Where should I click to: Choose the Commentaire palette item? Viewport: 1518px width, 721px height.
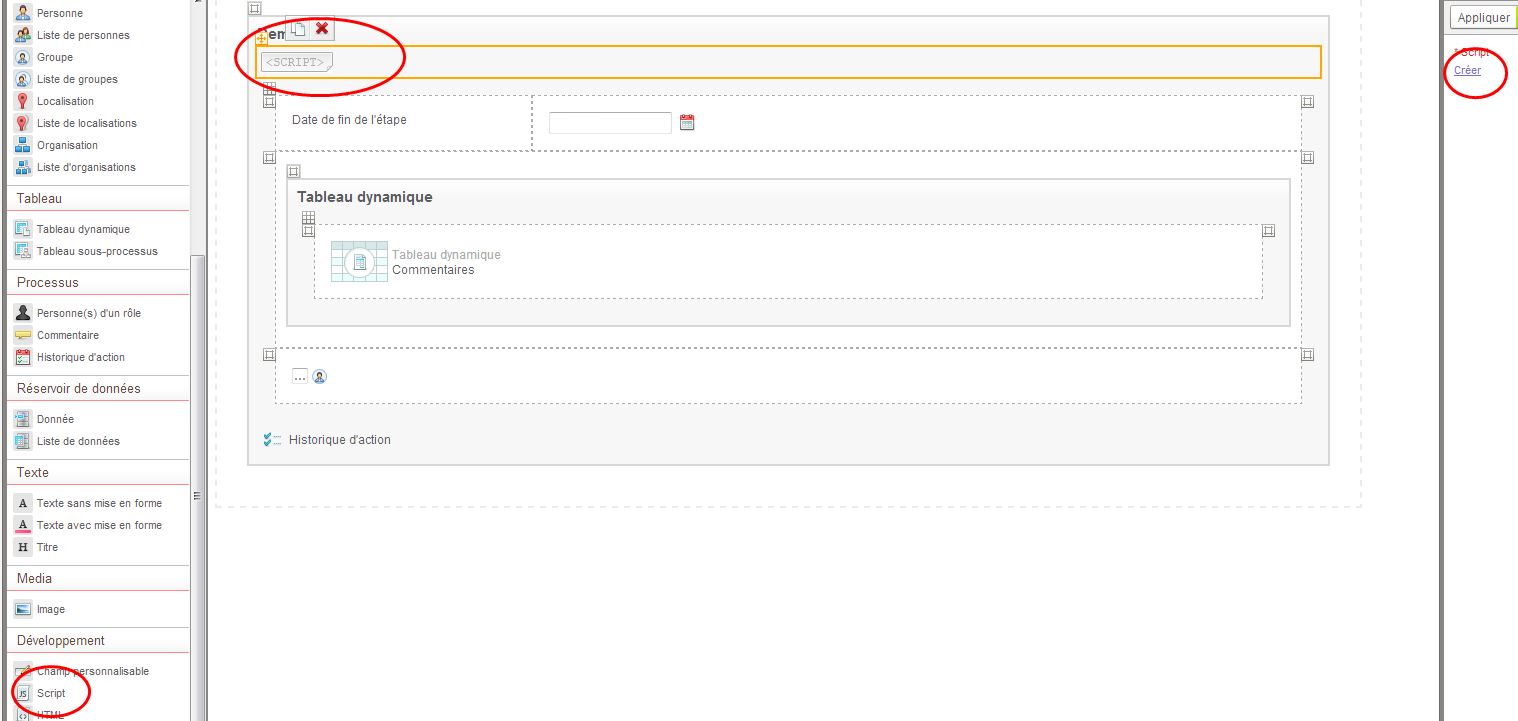pos(57,335)
